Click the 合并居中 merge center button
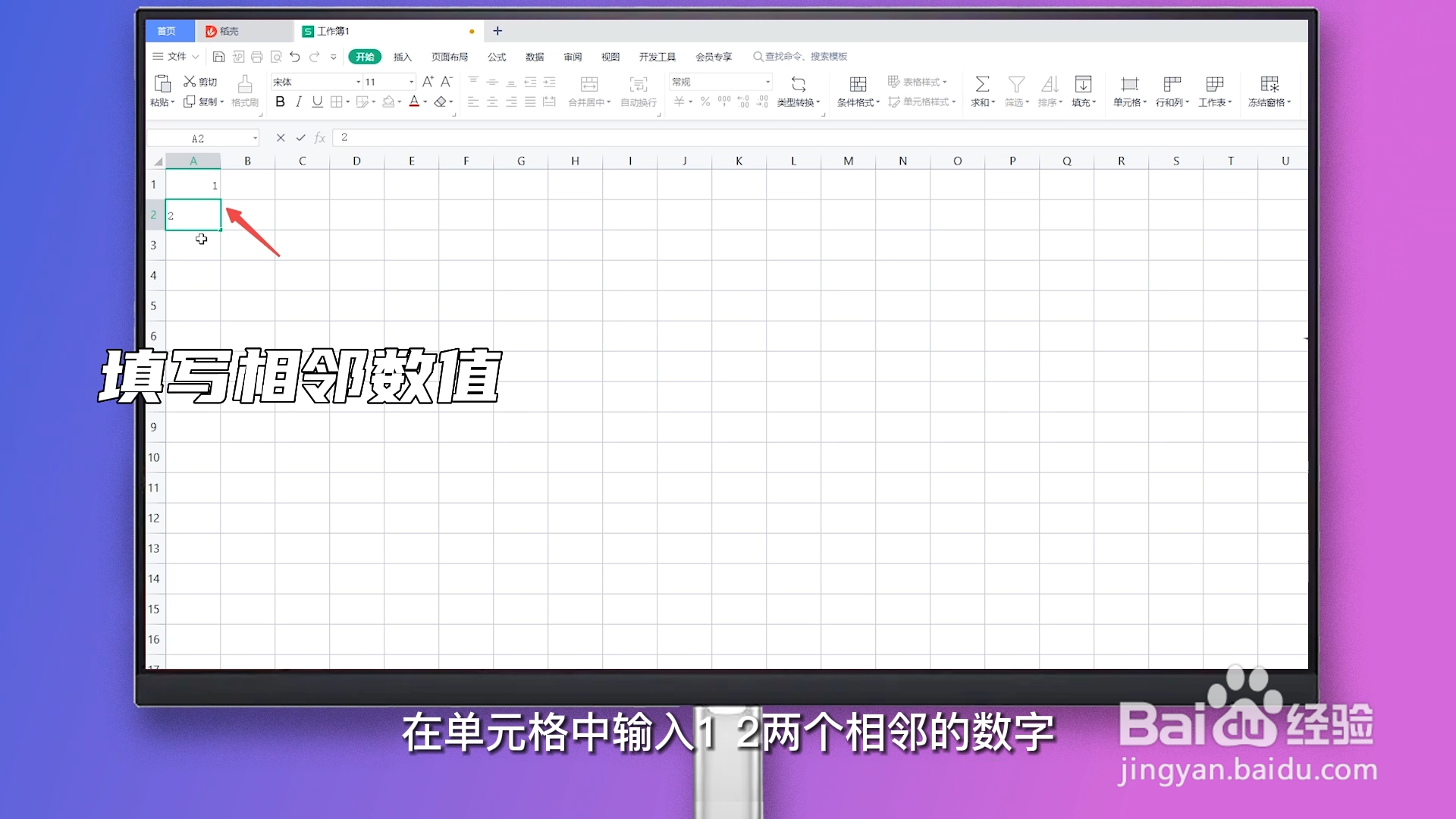Image resolution: width=1456 pixels, height=819 pixels. 588,91
